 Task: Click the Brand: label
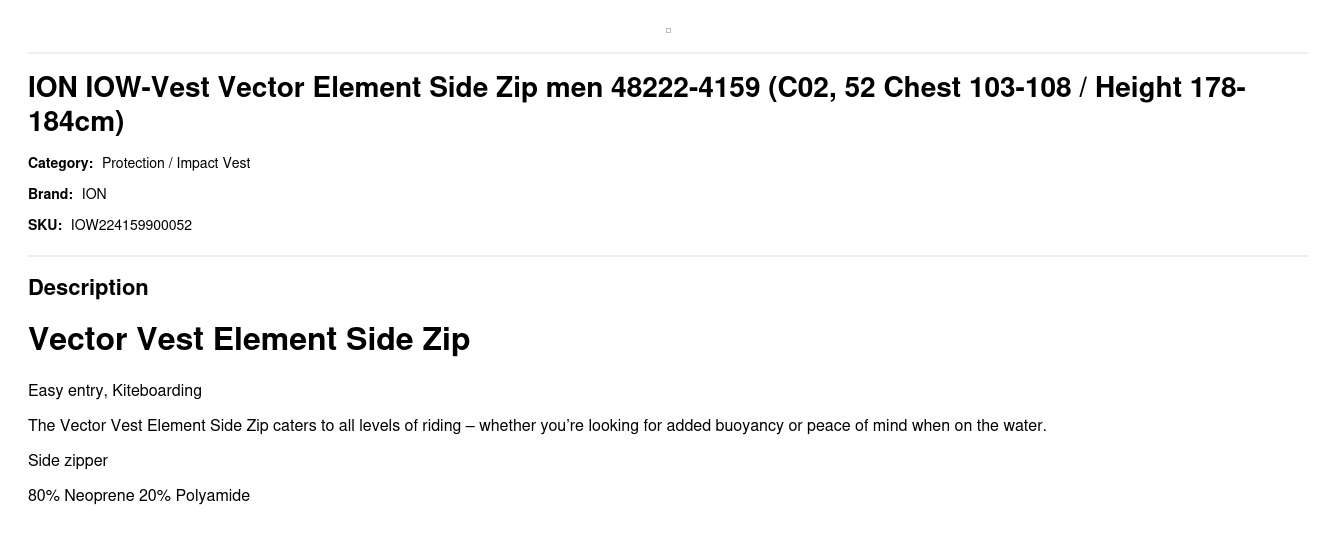(50, 194)
